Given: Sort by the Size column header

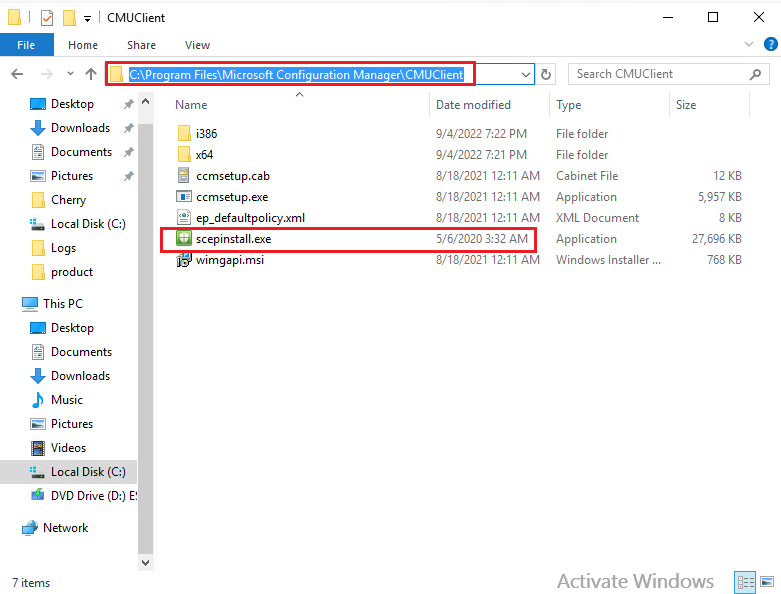Looking at the screenshot, I should point(686,105).
